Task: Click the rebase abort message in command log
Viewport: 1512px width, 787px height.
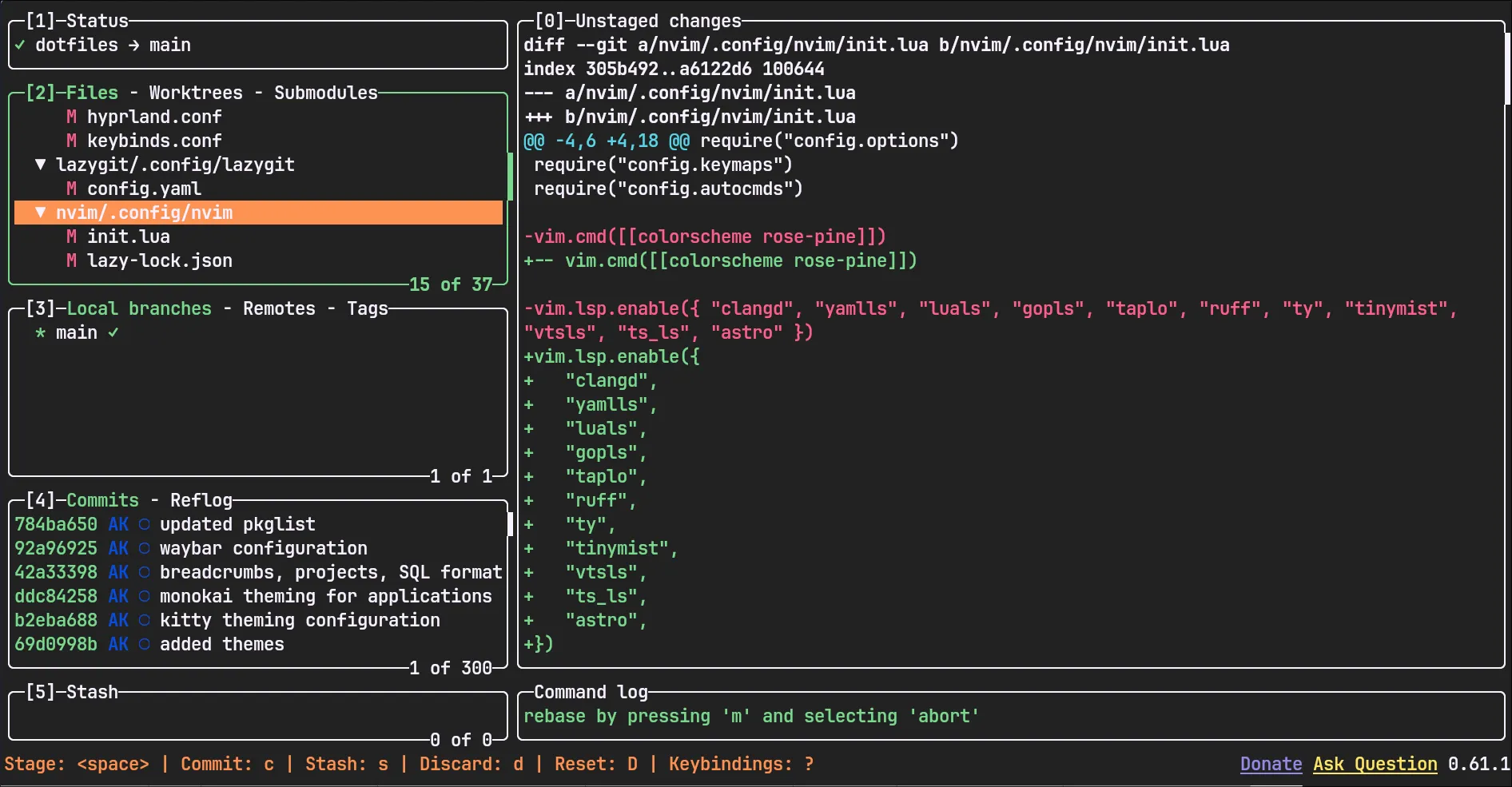Action: click(751, 716)
